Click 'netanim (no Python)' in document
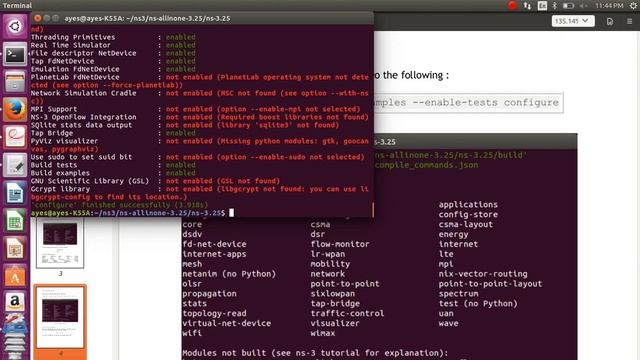Image resolution: width=640 pixels, height=360 pixels. coord(229,274)
